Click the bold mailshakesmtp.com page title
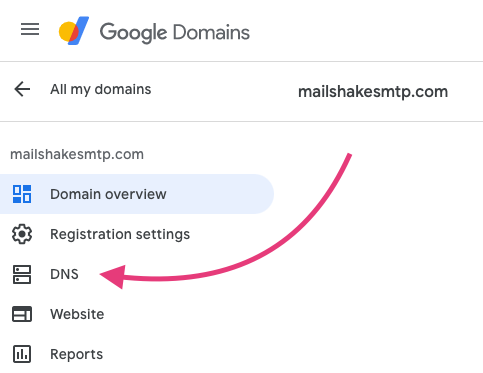483x373 pixels. [373, 92]
